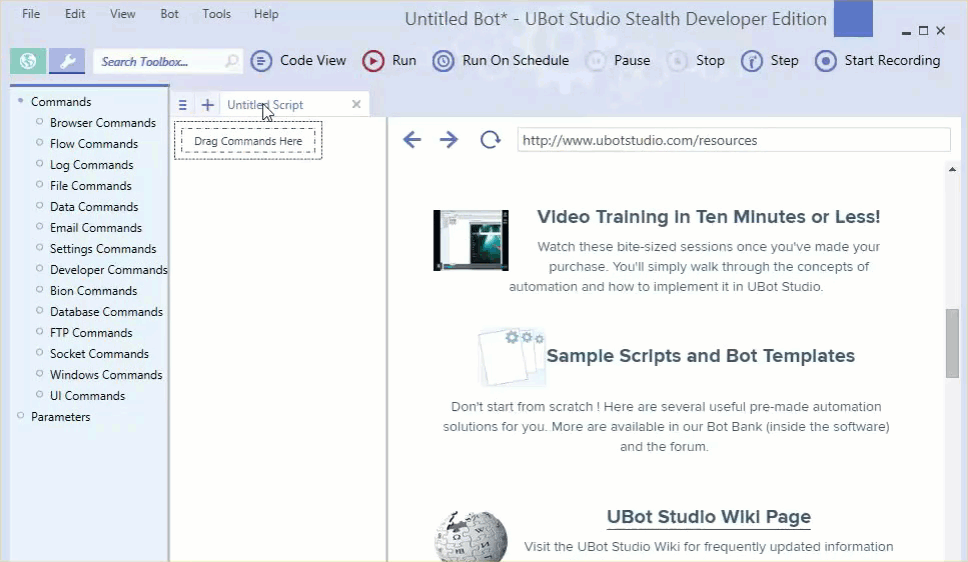Screen dimensions: 968x562
Task: Add a new script tab with plus
Action: tap(207, 105)
